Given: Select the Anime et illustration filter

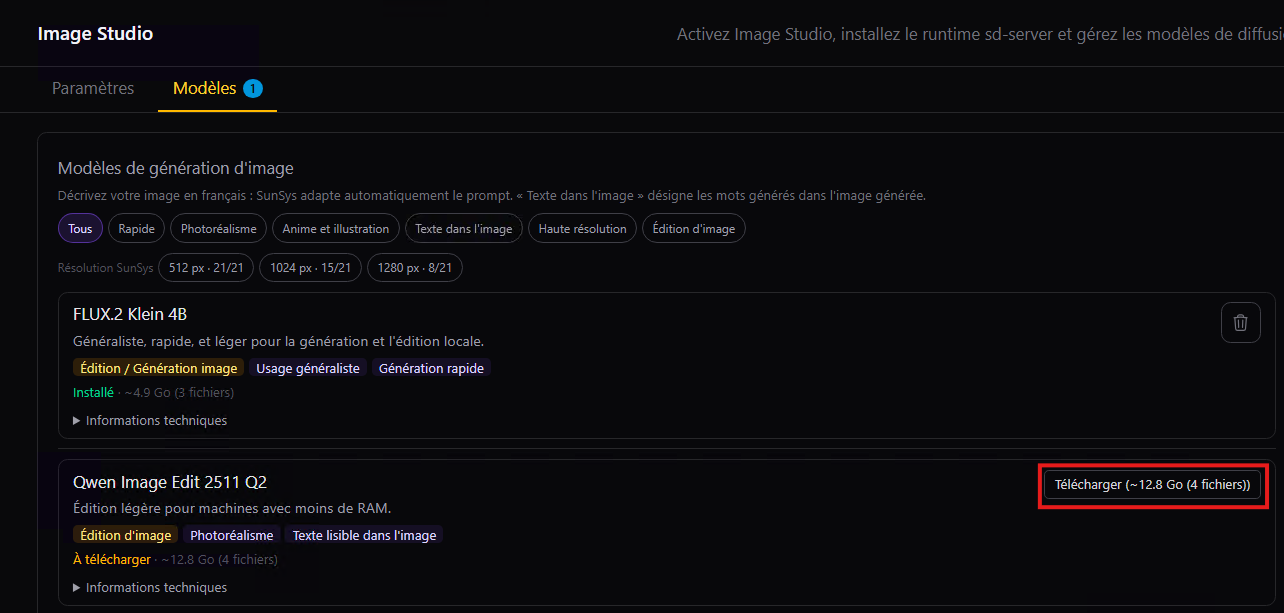Looking at the screenshot, I should click(336, 229).
